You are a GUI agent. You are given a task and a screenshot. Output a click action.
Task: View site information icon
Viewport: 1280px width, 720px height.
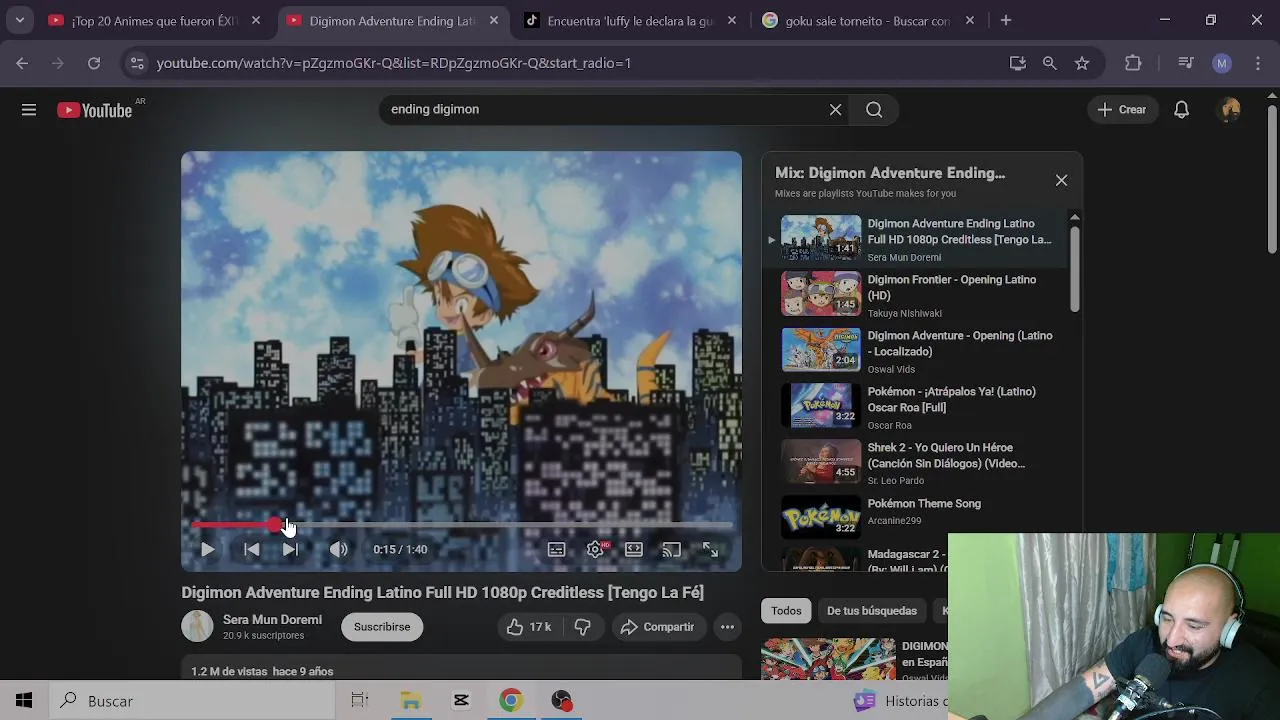137,63
